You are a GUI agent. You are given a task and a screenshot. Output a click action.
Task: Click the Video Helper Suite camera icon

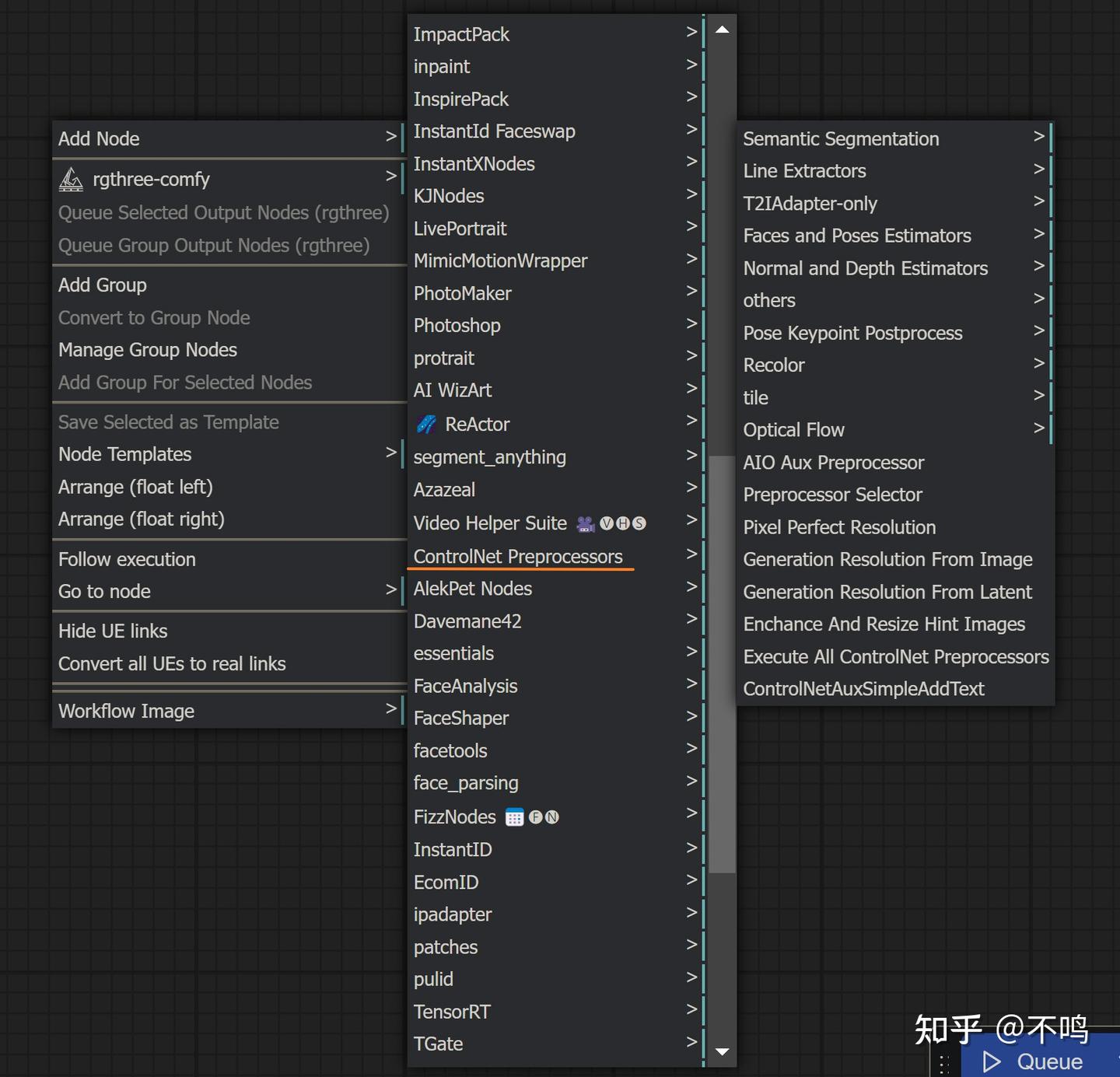pyautogui.click(x=586, y=524)
